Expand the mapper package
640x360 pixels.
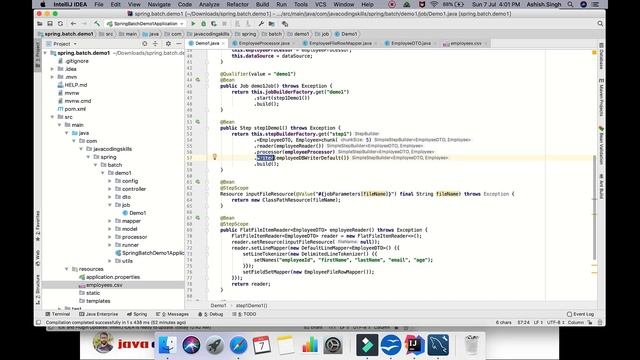(110, 221)
